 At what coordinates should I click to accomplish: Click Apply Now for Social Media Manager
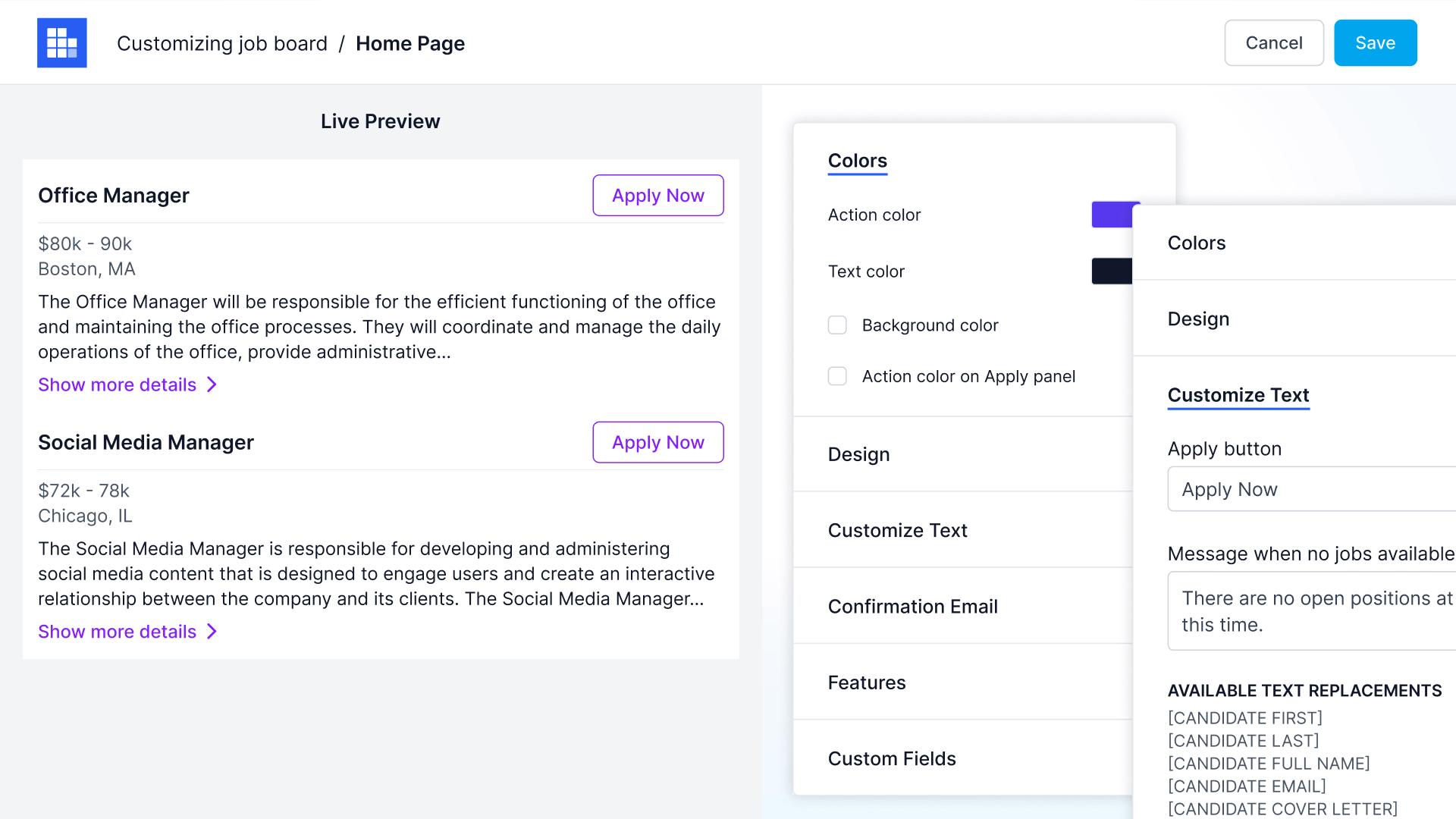(x=657, y=442)
